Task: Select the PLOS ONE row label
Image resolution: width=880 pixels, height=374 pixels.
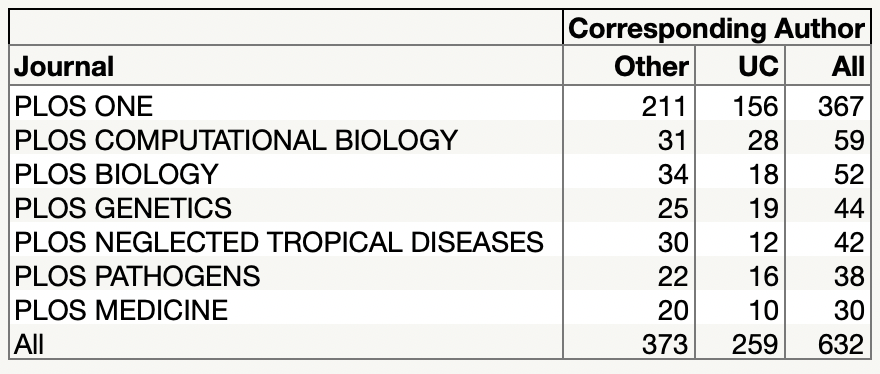Action: coord(83,107)
